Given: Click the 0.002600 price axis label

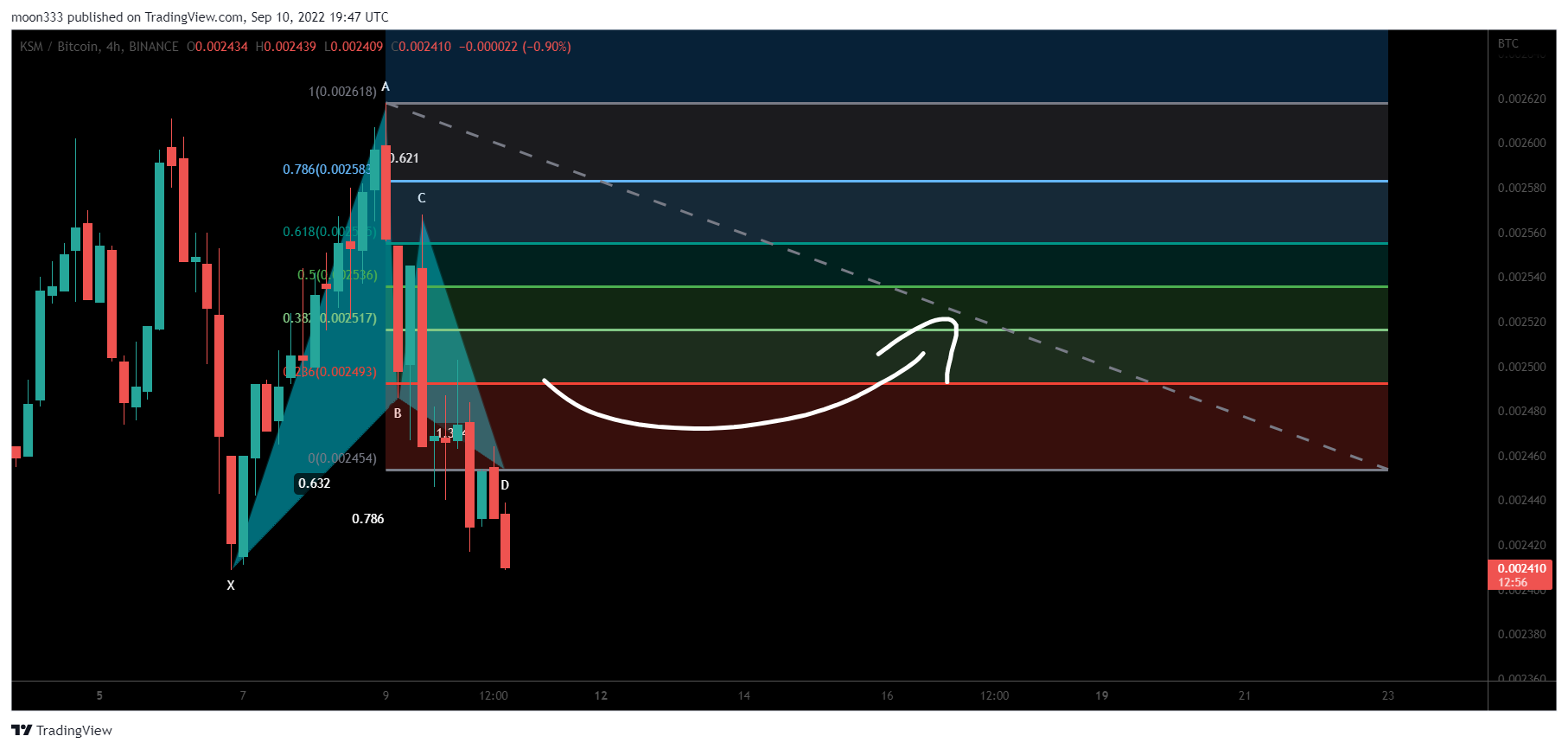Looking at the screenshot, I should coord(1521,143).
